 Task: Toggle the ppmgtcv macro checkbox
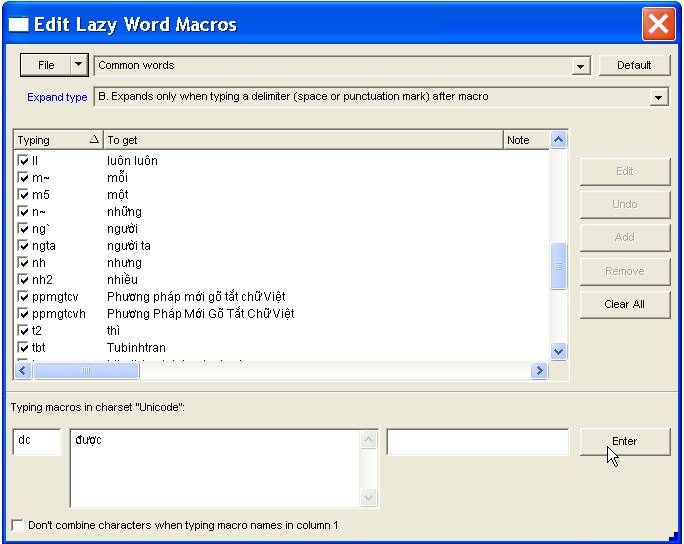(24, 297)
